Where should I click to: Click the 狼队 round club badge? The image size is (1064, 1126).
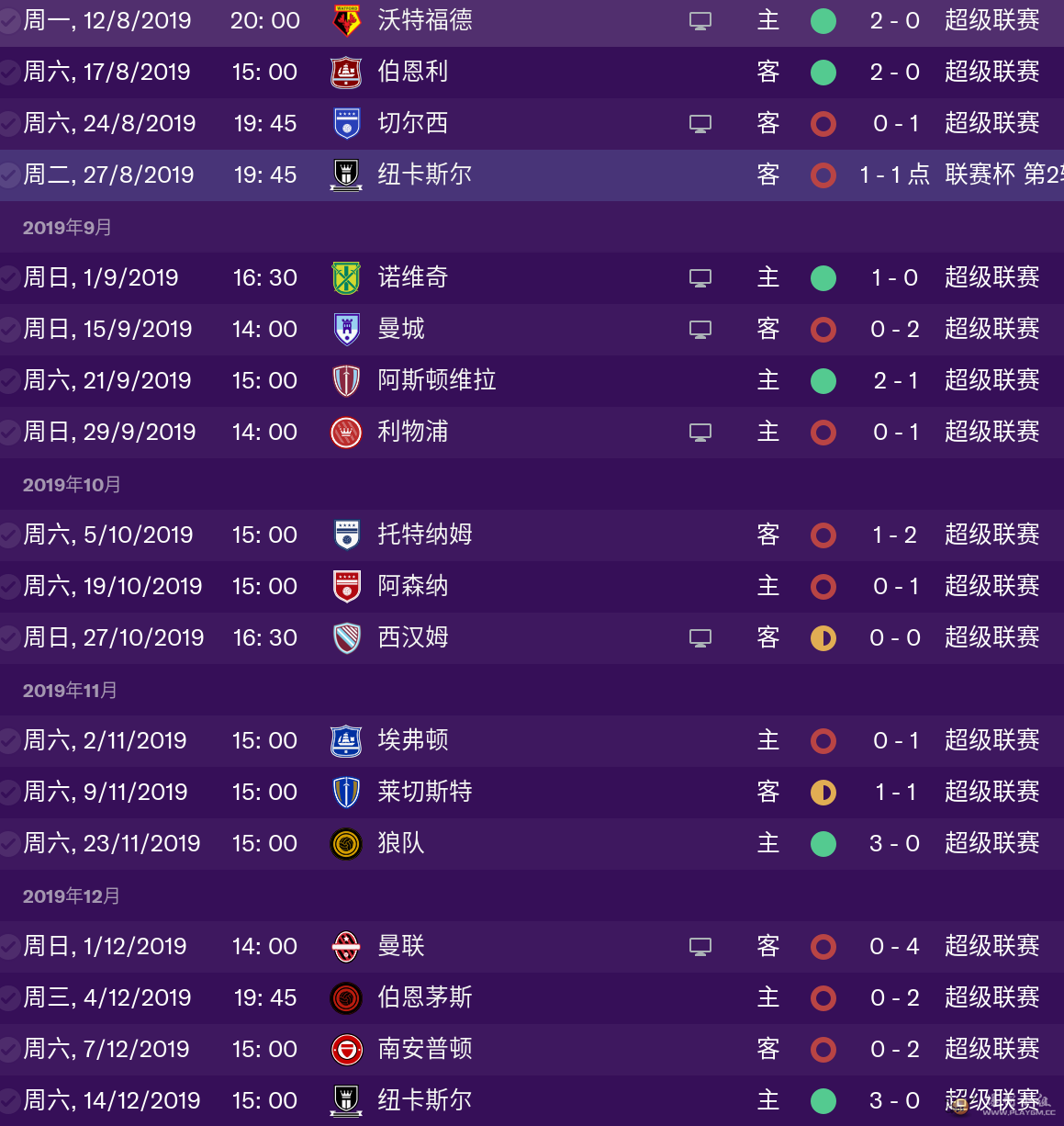[346, 843]
